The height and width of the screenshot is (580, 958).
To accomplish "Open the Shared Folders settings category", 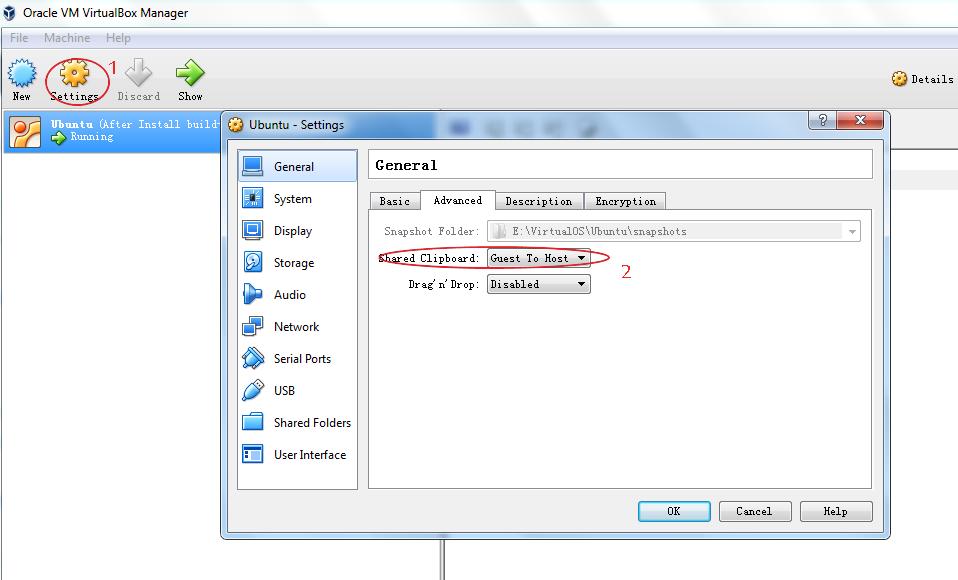I will (297, 422).
